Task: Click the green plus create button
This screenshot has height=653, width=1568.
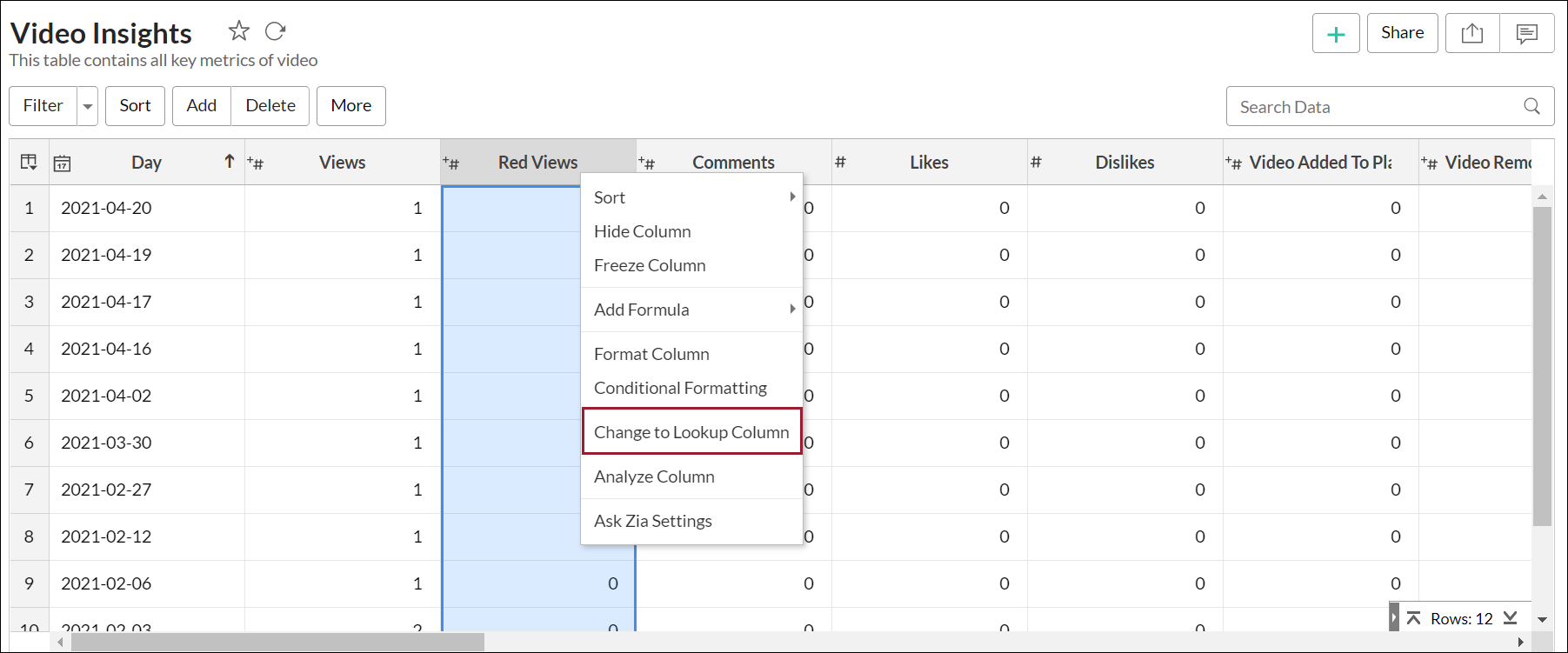Action: 1335,34
